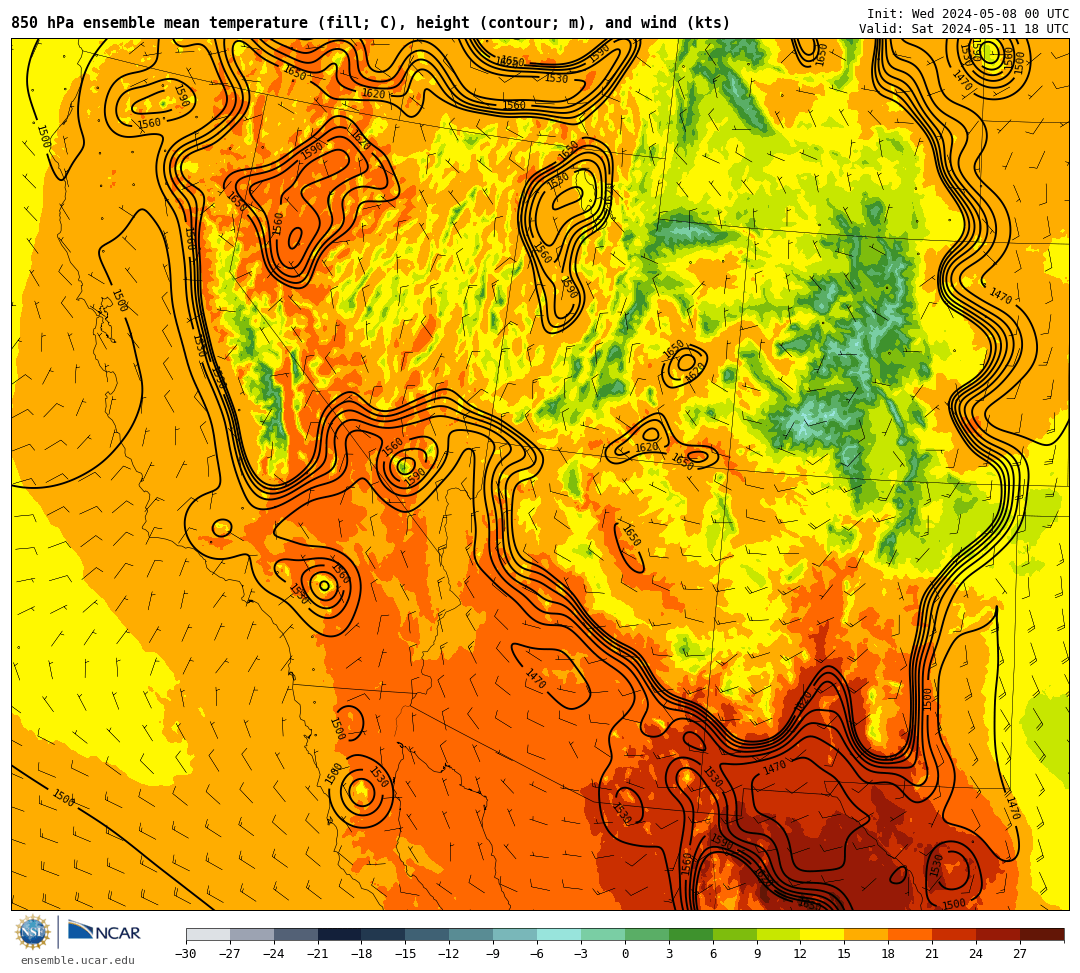Click the NSF circular logo
Image resolution: width=1080 pixels, height=973 pixels.
point(33,933)
